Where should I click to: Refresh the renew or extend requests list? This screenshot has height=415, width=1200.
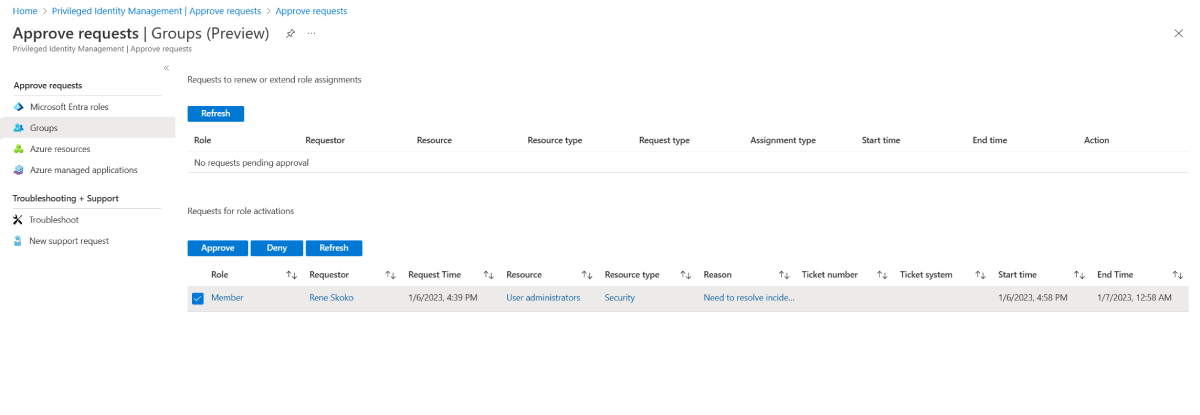[x=216, y=114]
